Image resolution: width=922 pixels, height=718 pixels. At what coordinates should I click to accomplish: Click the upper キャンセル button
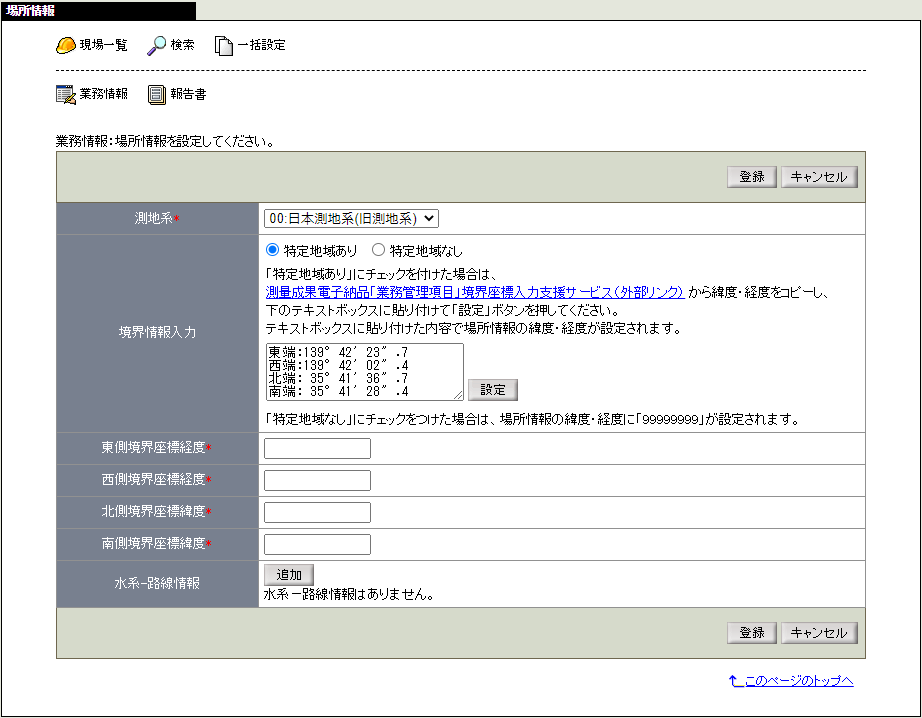(819, 176)
